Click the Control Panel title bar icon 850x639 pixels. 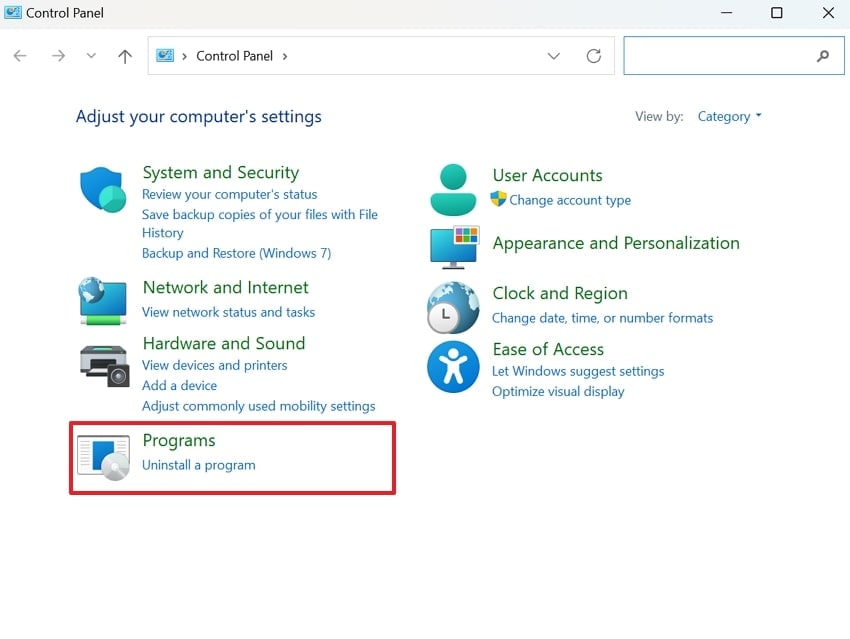(12, 12)
